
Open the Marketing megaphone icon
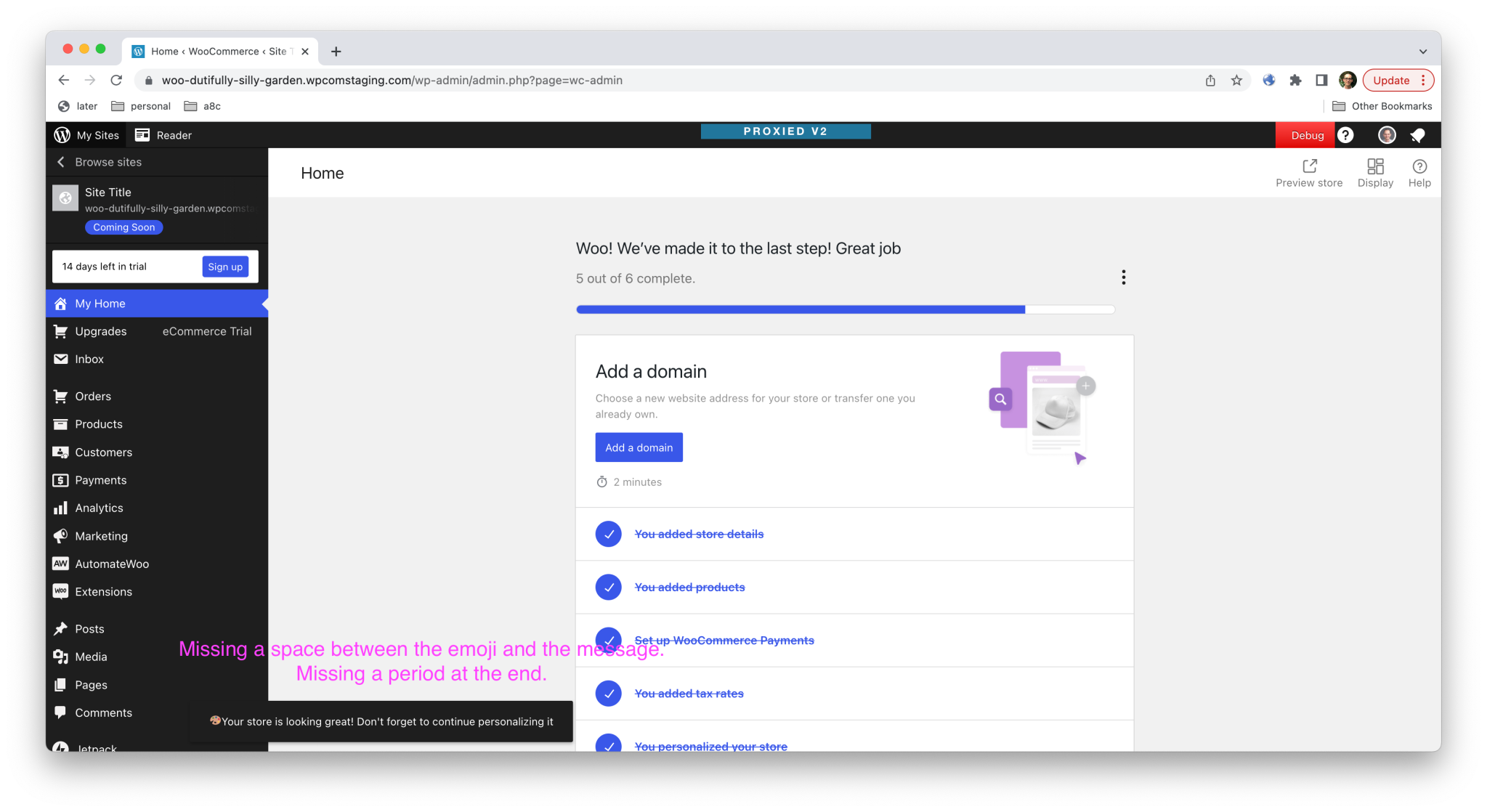[60, 535]
